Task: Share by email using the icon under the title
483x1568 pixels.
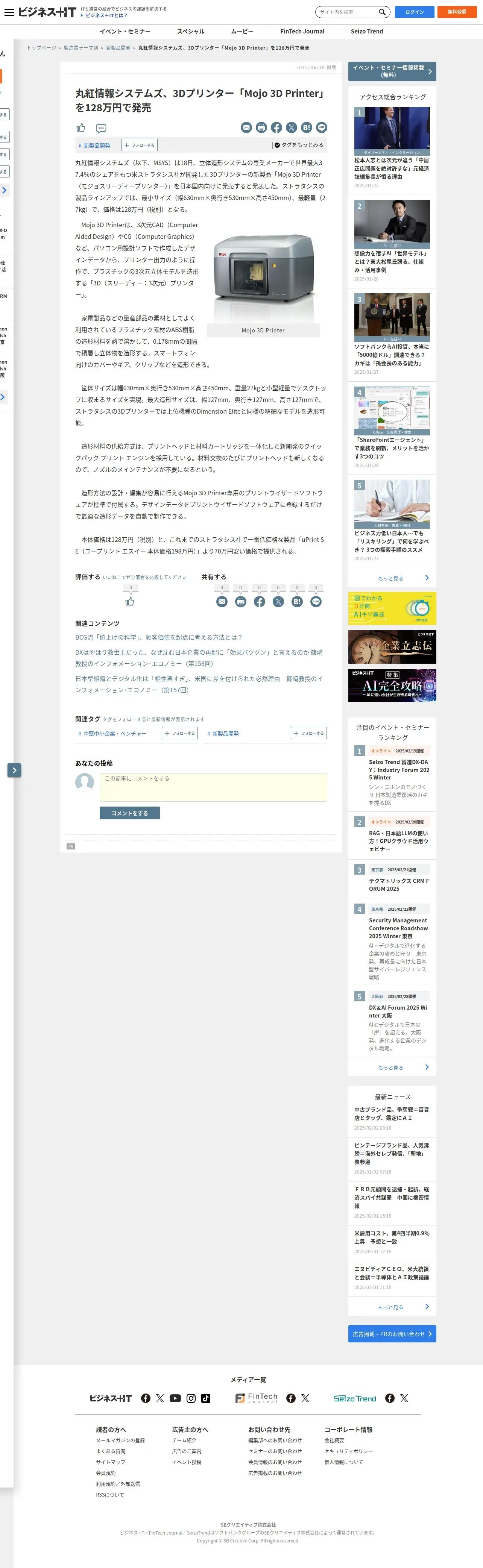Action: tap(246, 127)
